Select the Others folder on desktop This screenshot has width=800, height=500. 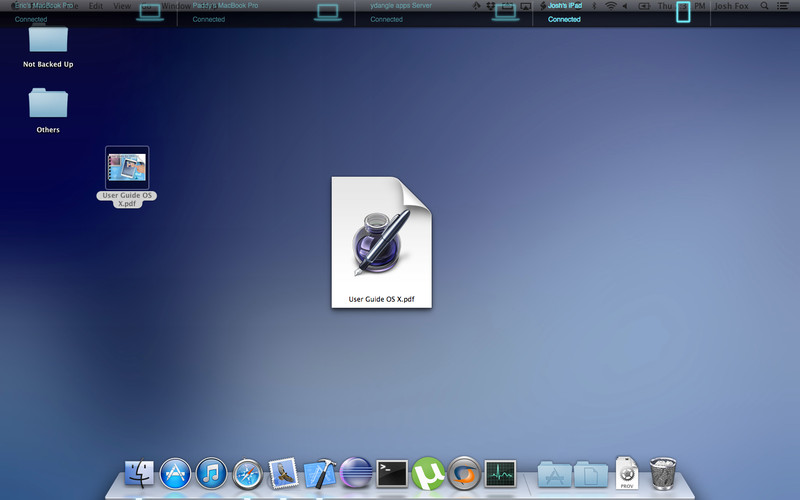click(48, 111)
